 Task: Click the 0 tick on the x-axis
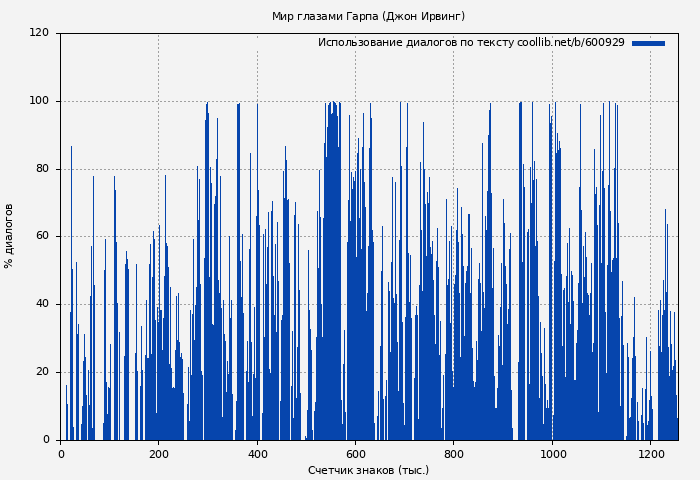tap(61, 454)
